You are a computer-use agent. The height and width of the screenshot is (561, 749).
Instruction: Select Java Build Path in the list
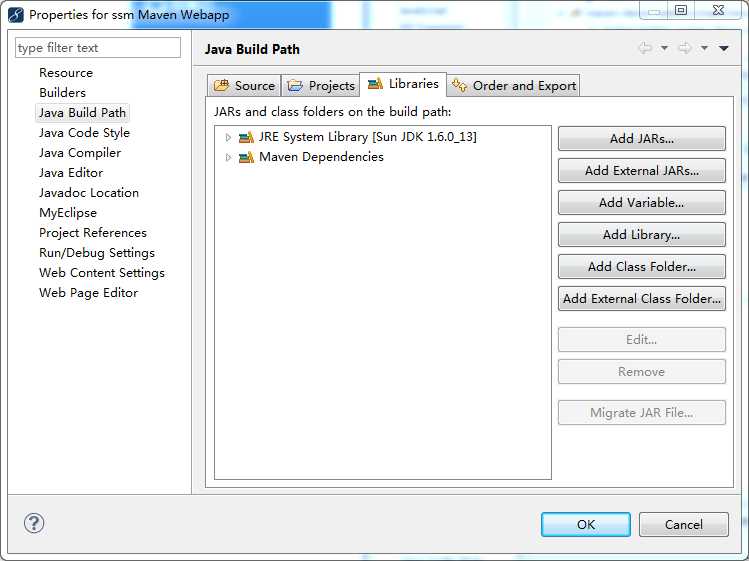tap(82, 113)
